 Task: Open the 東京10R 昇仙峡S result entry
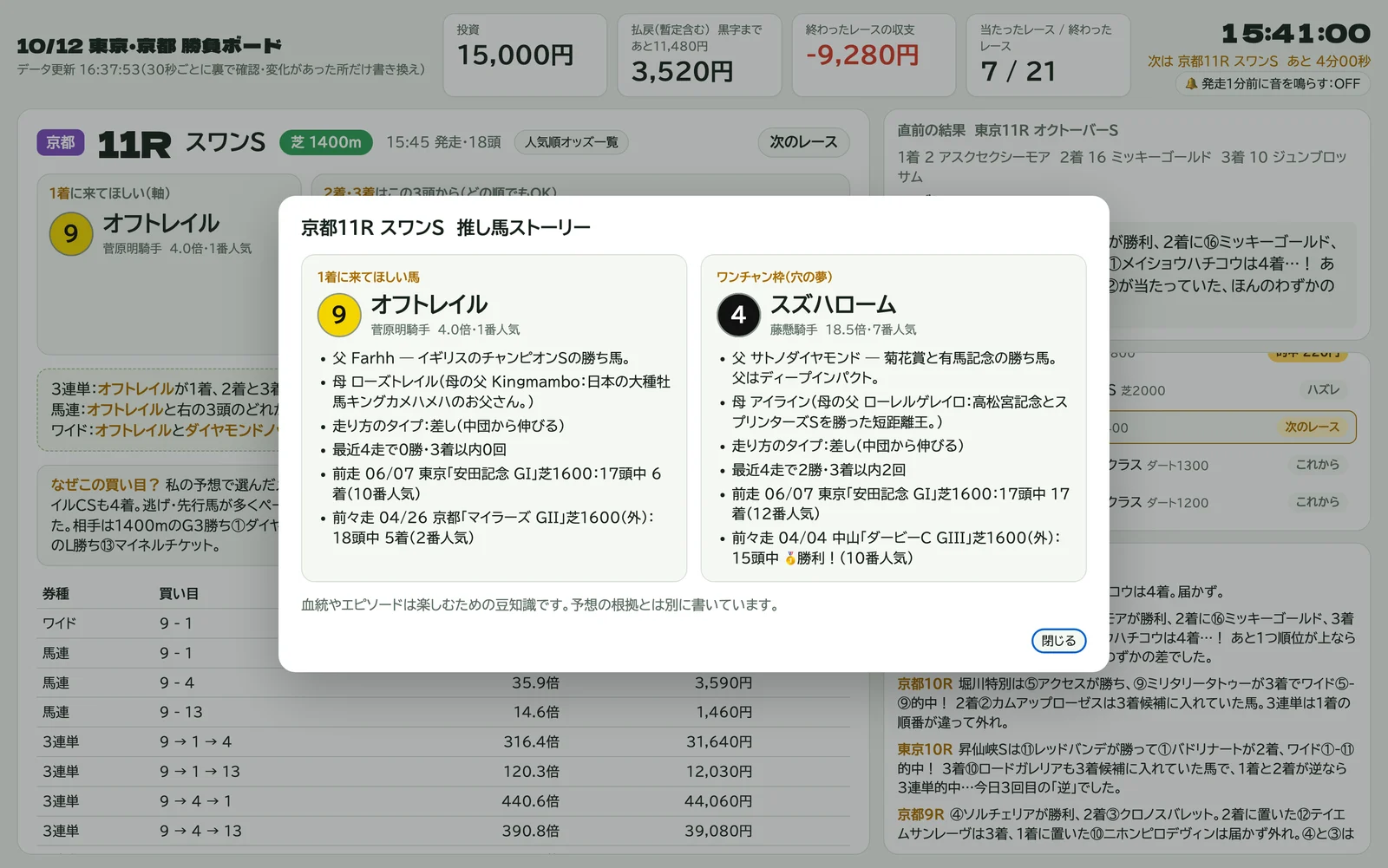point(1126,768)
